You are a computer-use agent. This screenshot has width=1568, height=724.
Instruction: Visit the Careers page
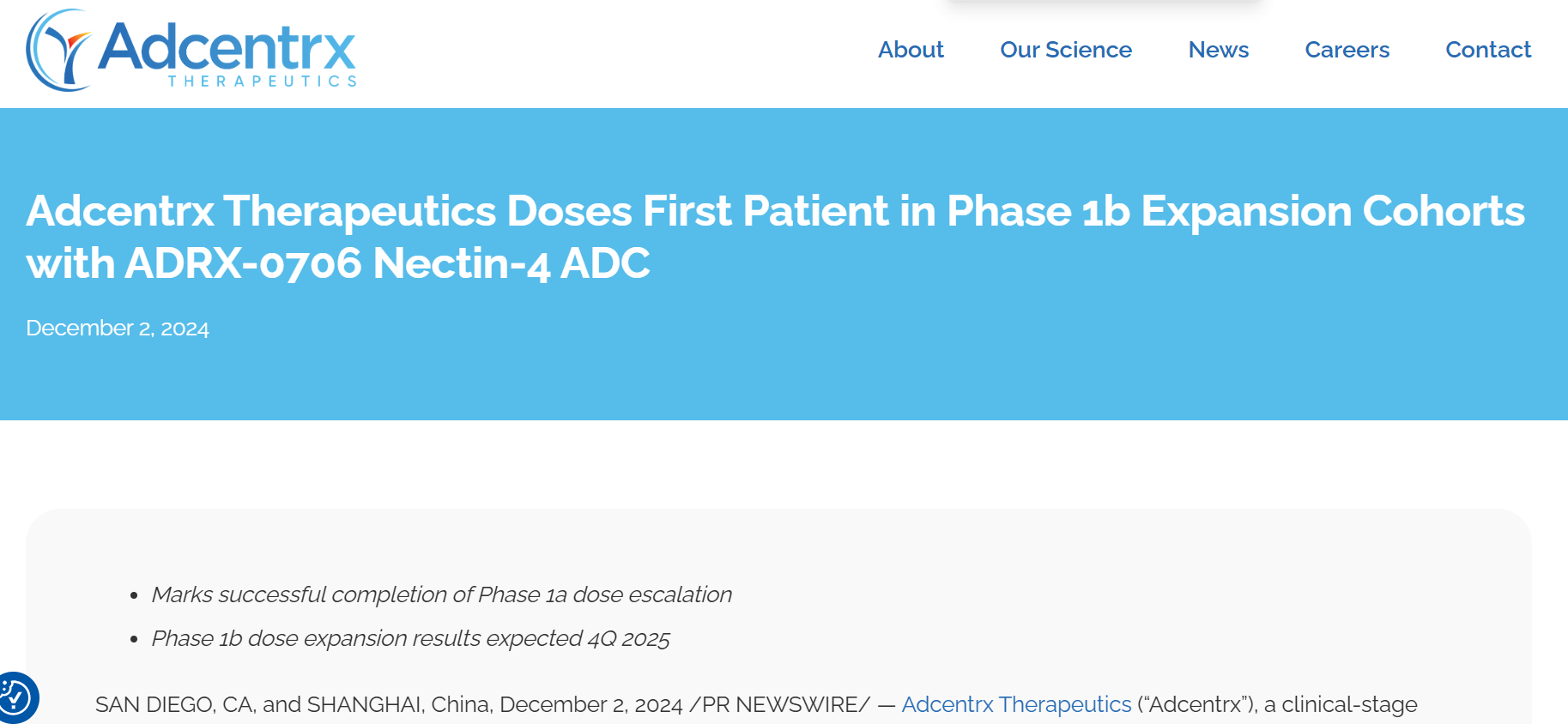[x=1347, y=50]
